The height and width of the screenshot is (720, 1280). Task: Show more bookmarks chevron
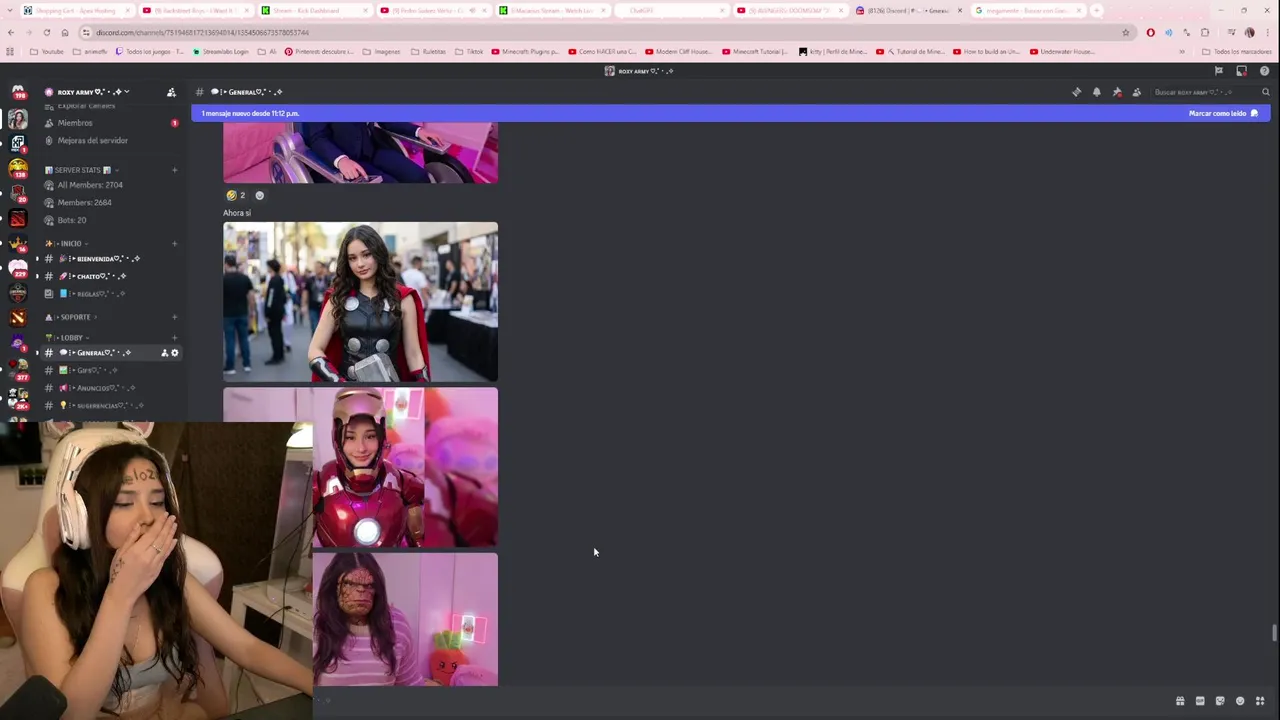coord(1182,51)
